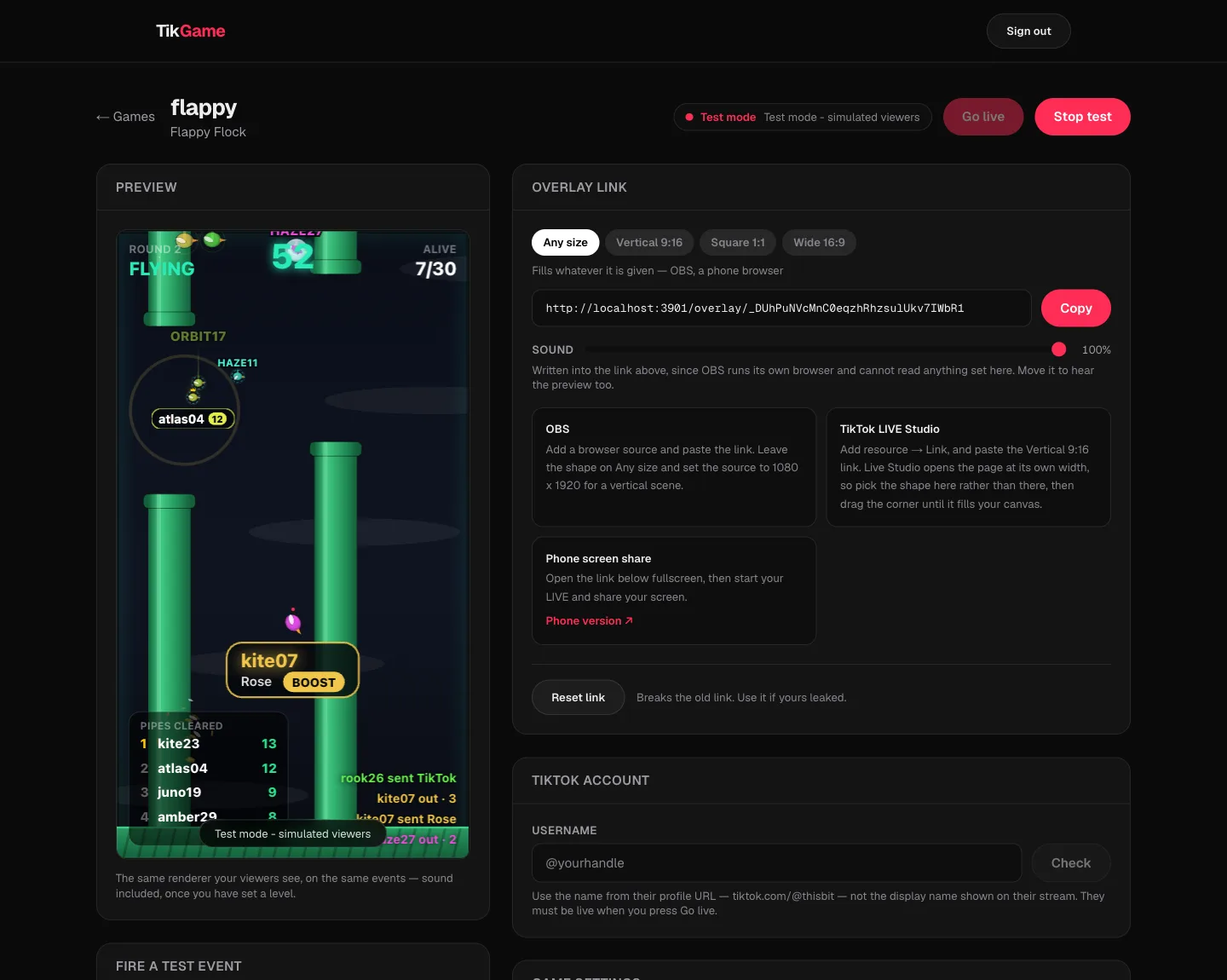Image resolution: width=1227 pixels, height=980 pixels.
Task: Click the overlay URL field
Action: point(781,308)
